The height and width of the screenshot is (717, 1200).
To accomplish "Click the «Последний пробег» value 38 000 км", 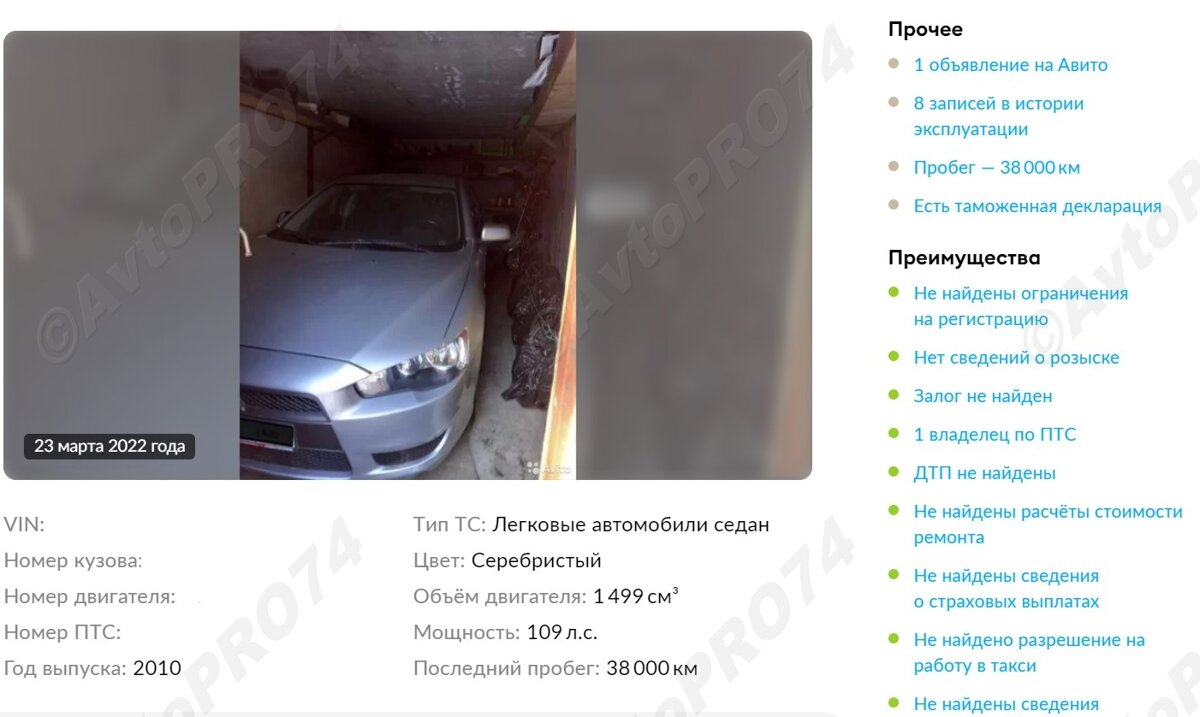I will coord(652,669).
